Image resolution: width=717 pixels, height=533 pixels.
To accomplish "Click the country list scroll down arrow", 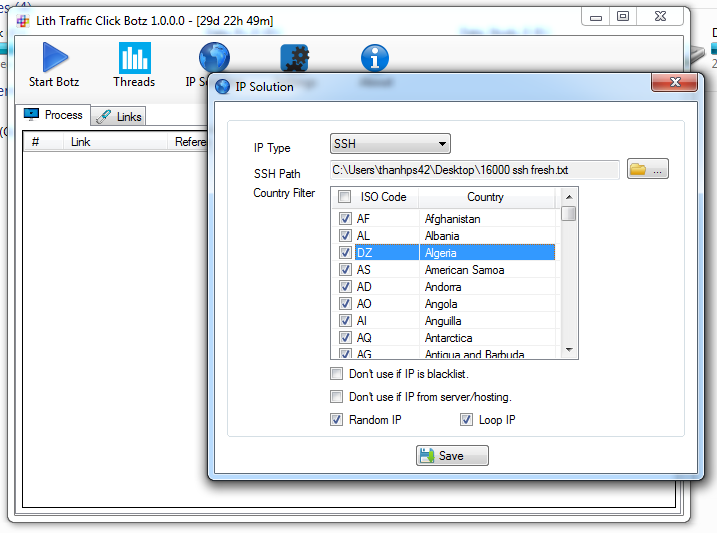I will 569,350.
